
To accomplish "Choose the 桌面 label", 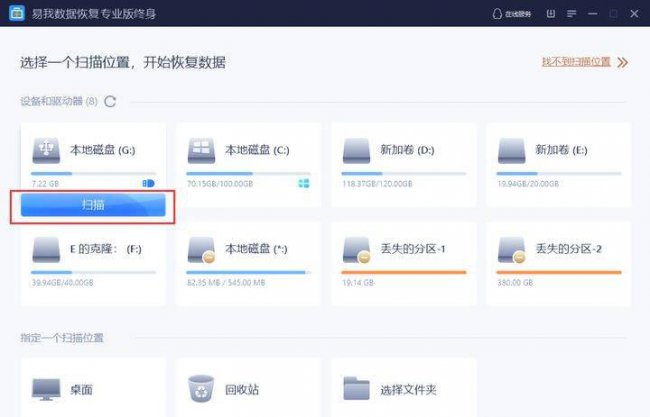I will point(81,390).
